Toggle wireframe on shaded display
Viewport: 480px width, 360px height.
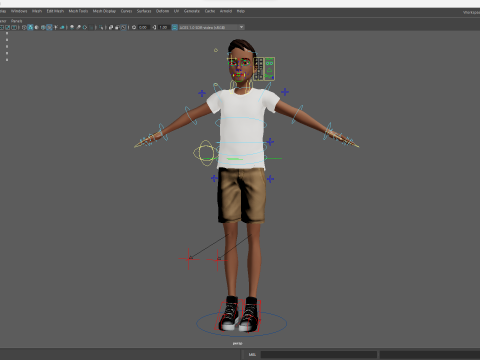click(43, 27)
